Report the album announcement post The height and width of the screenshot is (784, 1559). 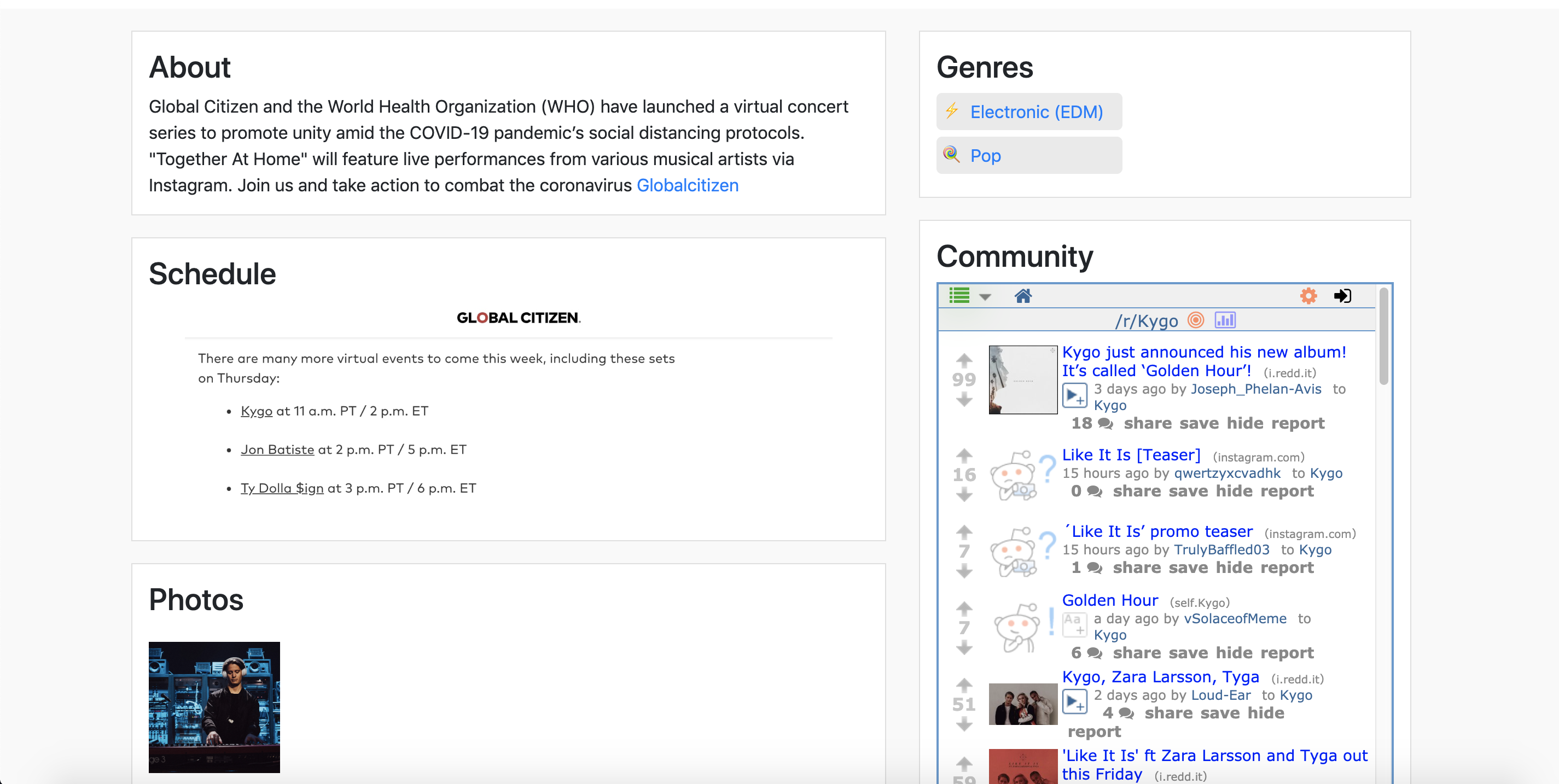pos(1298,424)
